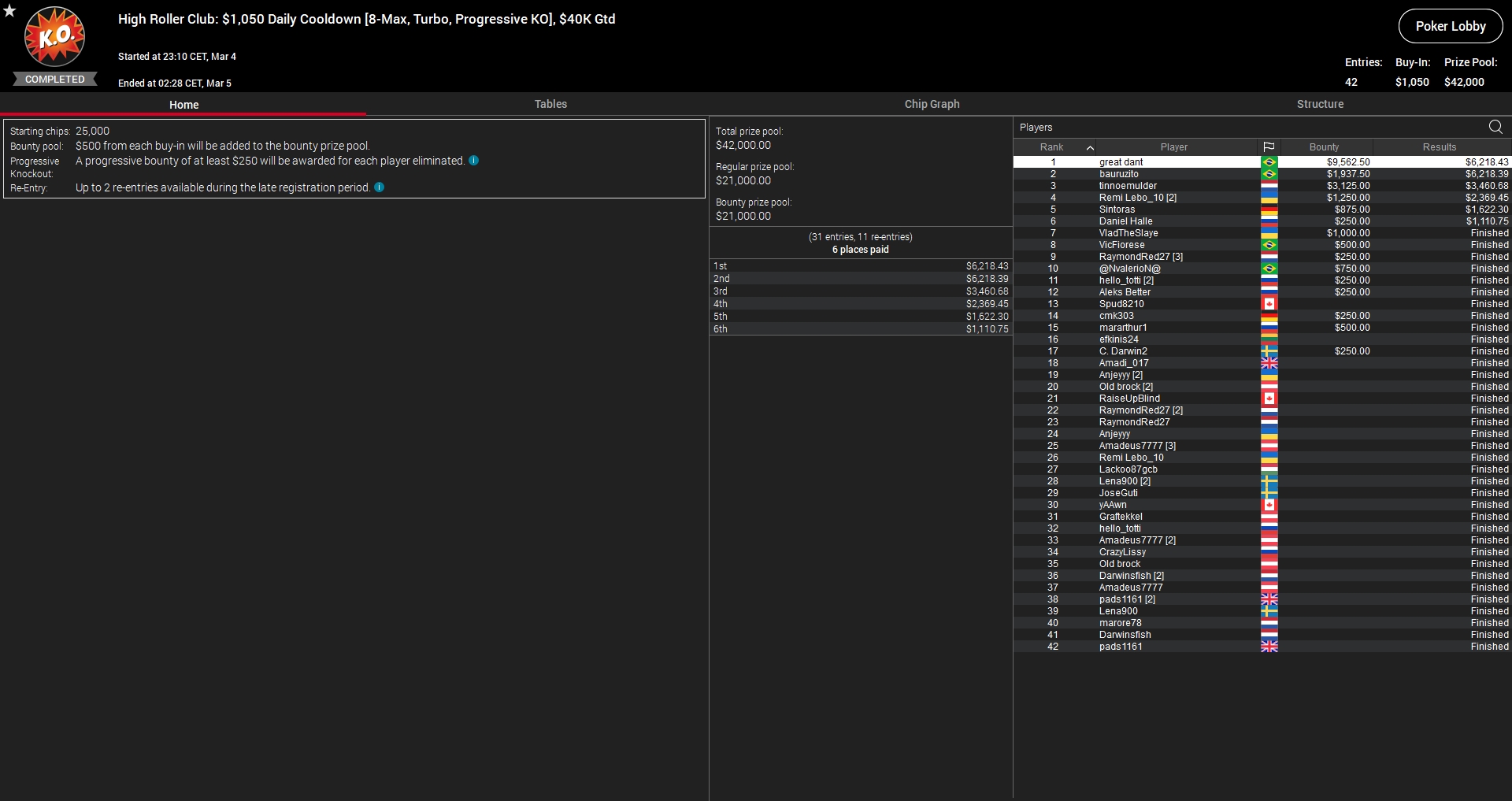Click the flag in yAAwn row
This screenshot has height=801, width=1512.
pos(1269,505)
